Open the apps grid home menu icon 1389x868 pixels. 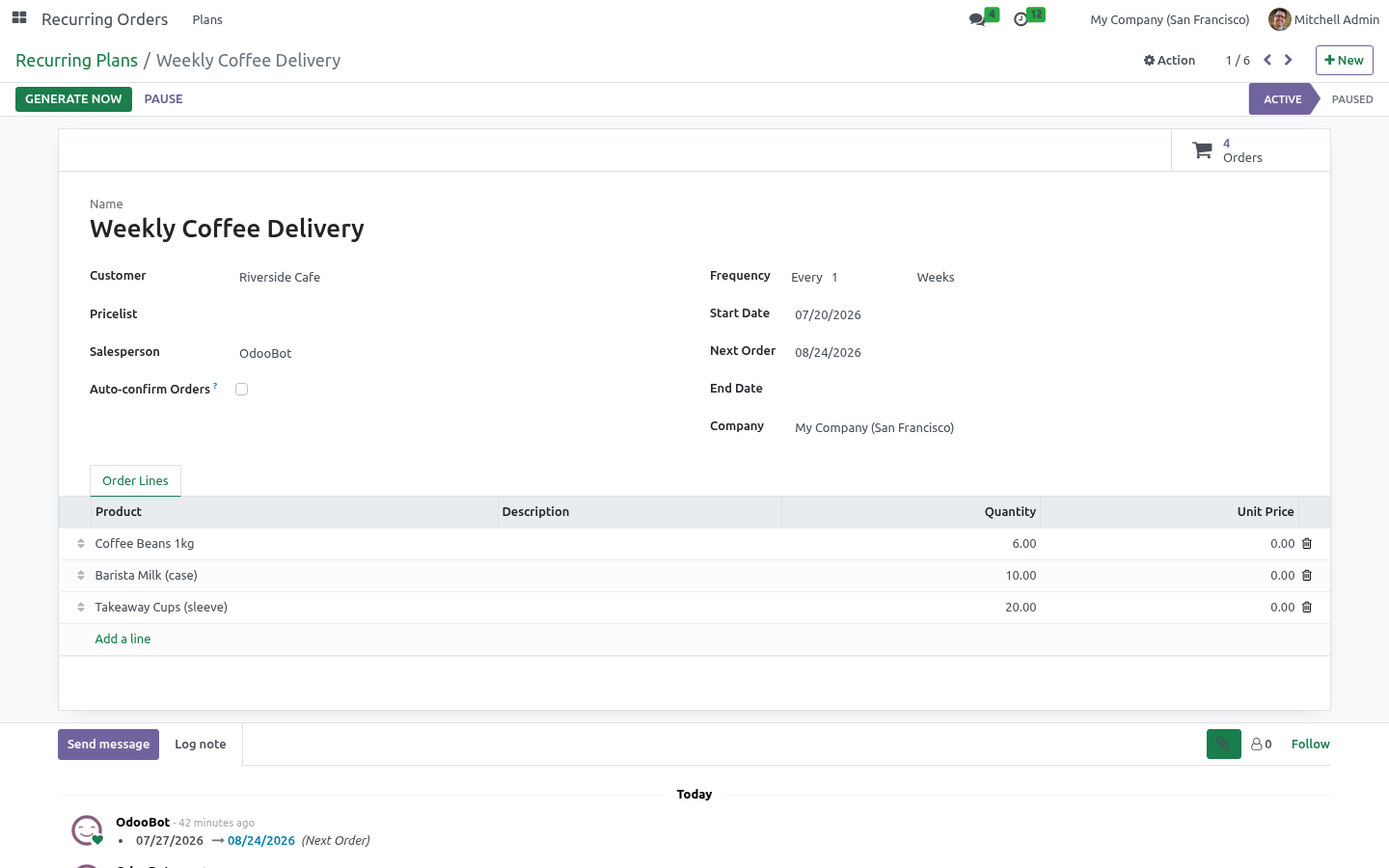[19, 18]
